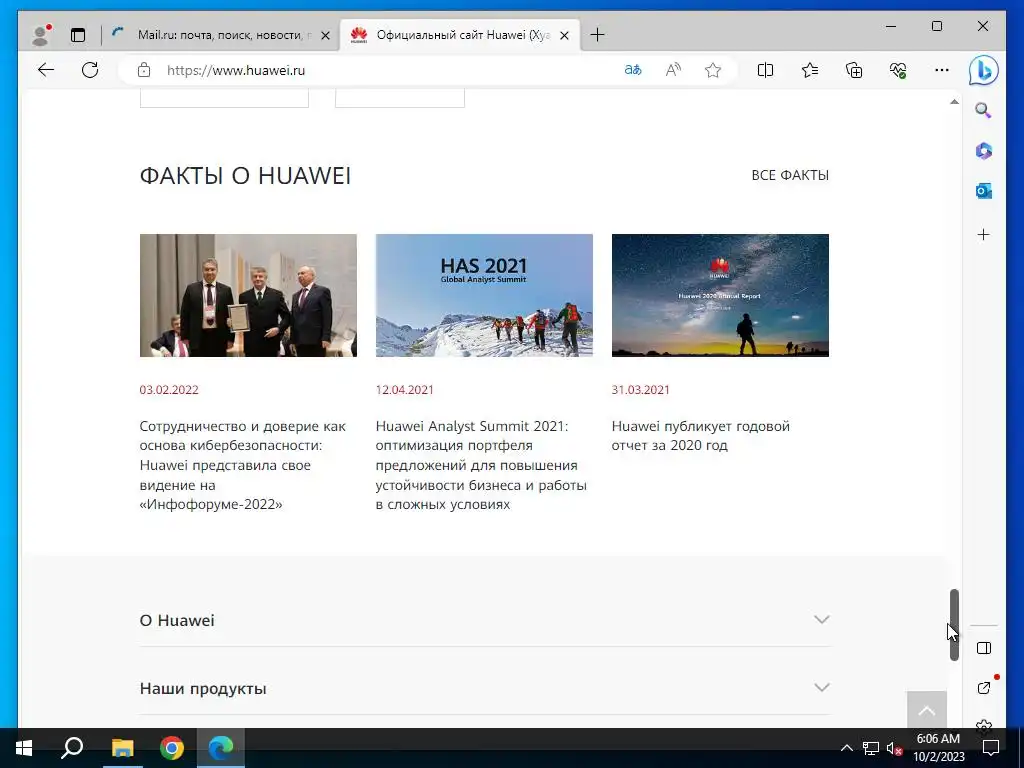Screen dimensions: 1024x768
Task: Open link in new window sidebar icon
Action: click(984, 688)
